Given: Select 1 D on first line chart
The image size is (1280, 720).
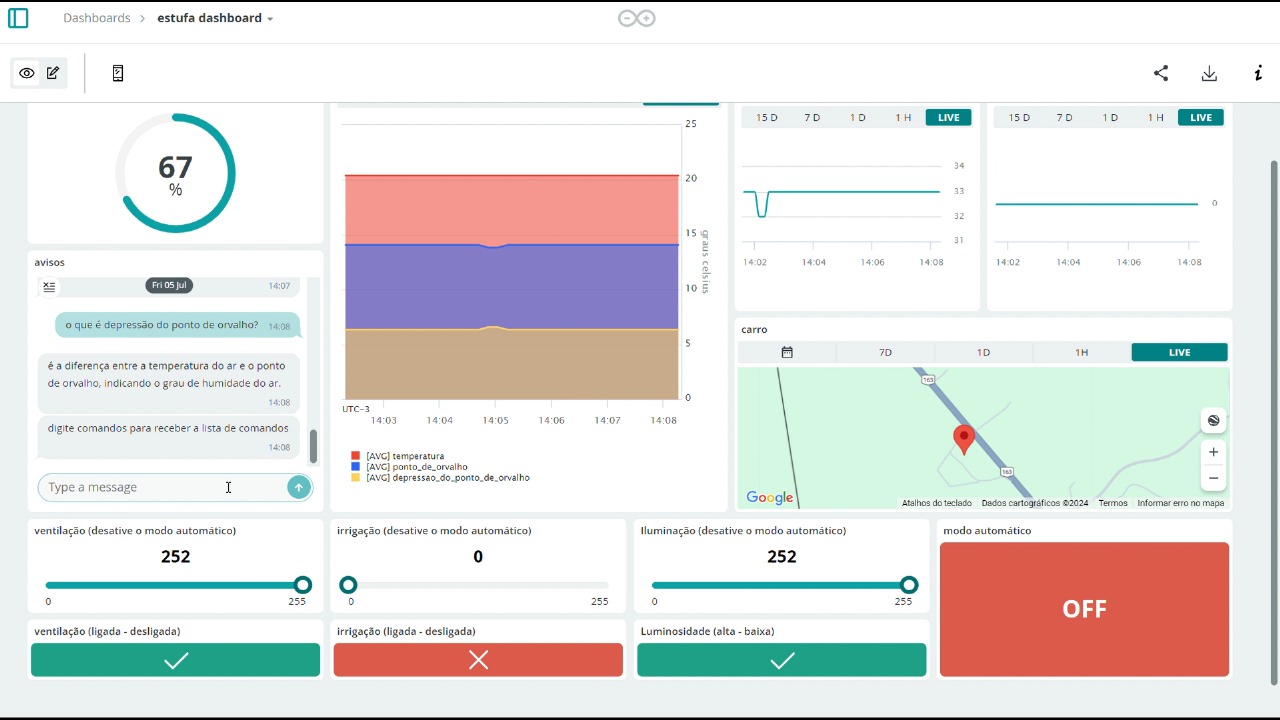Looking at the screenshot, I should click(x=858, y=118).
